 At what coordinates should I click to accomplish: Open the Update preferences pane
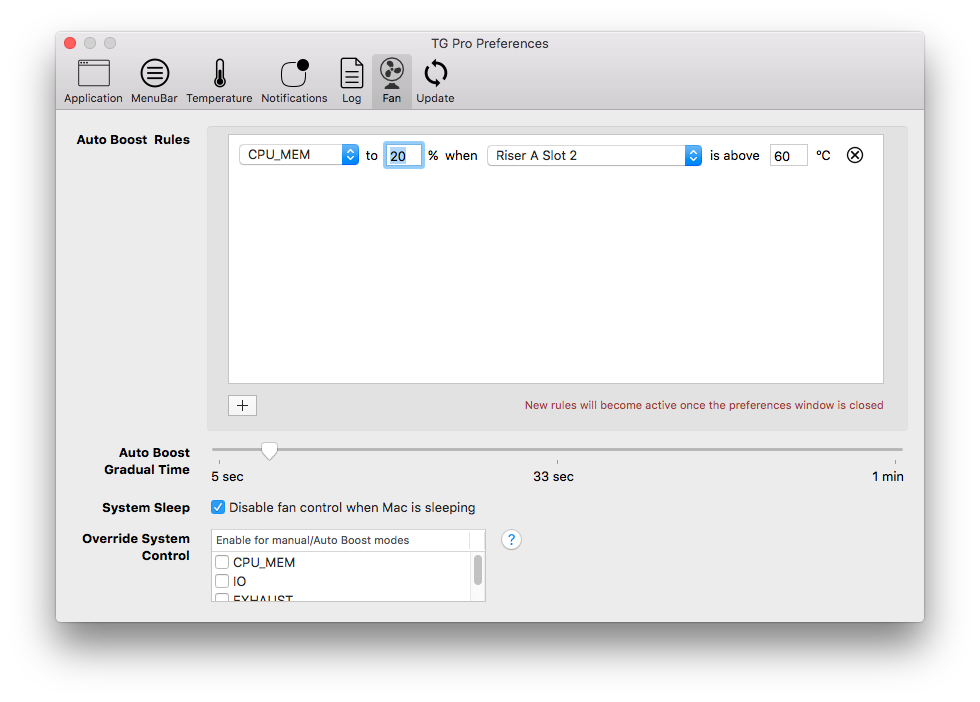(x=436, y=81)
